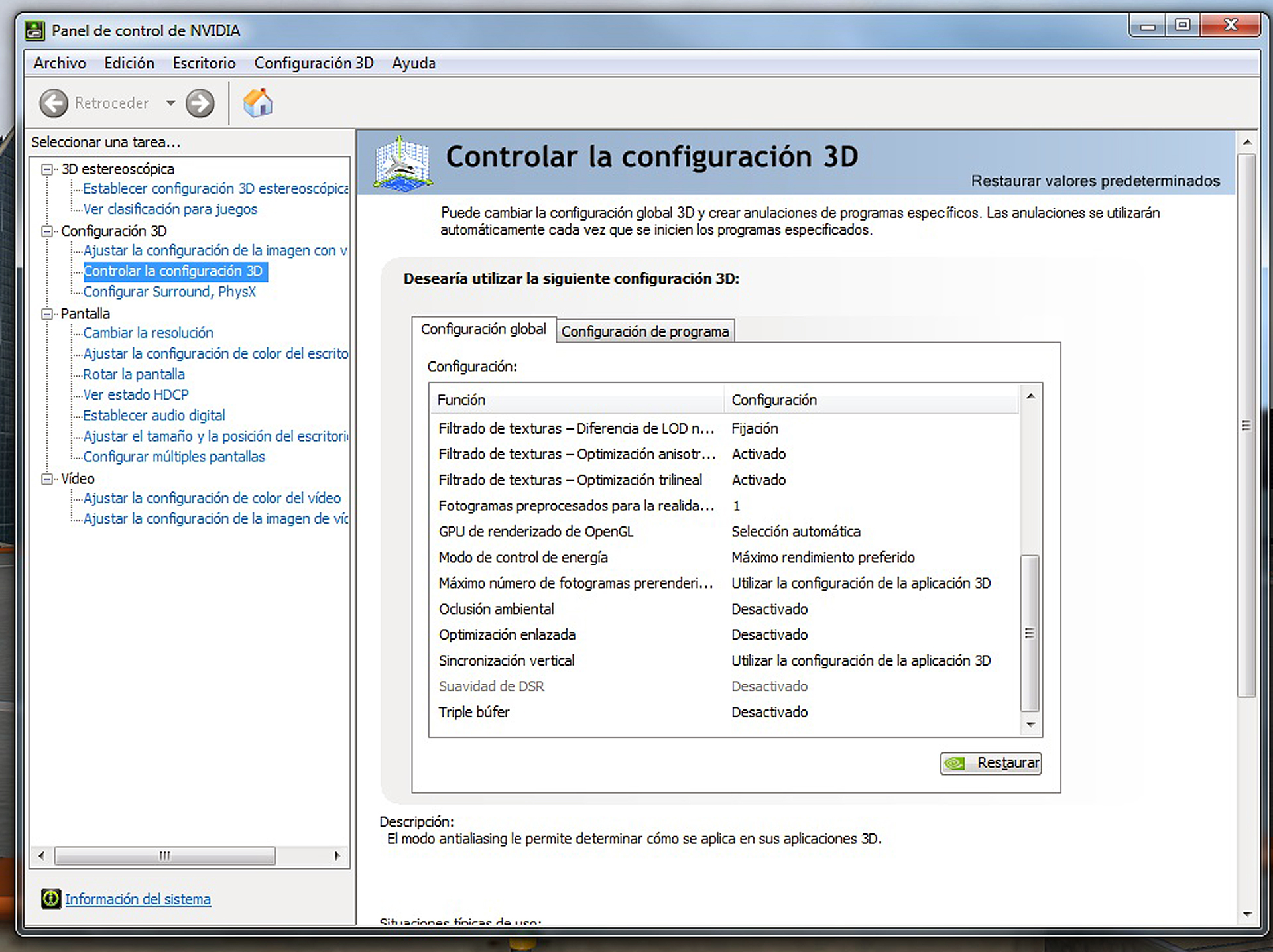Select Ver clasificación para juegos

click(170, 209)
